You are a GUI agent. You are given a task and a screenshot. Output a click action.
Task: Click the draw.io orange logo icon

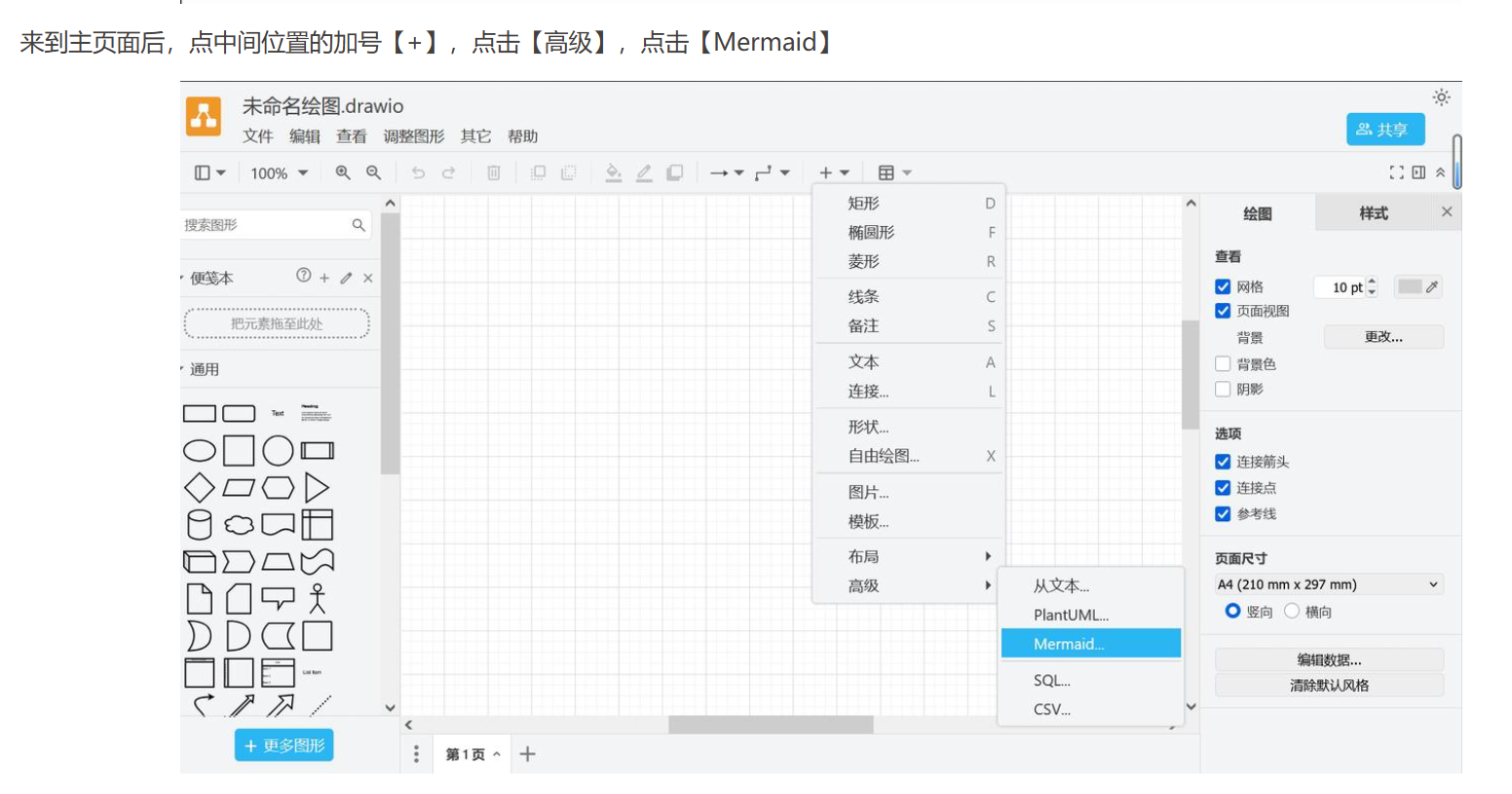pos(204,116)
